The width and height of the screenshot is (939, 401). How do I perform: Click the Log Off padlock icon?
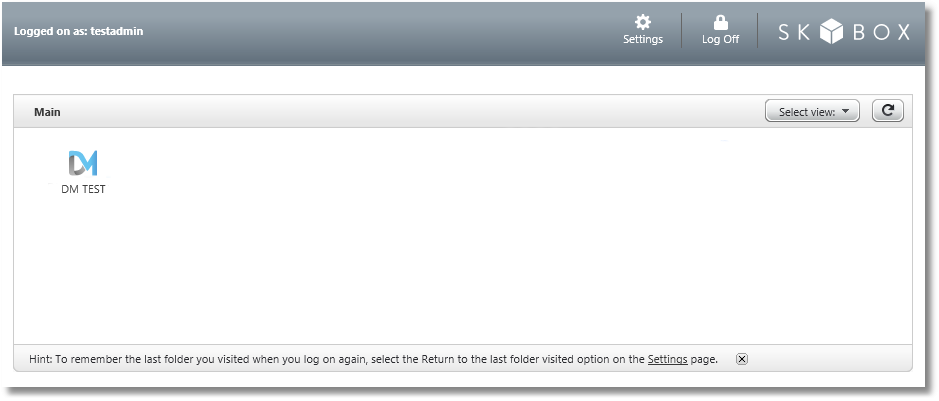point(720,23)
